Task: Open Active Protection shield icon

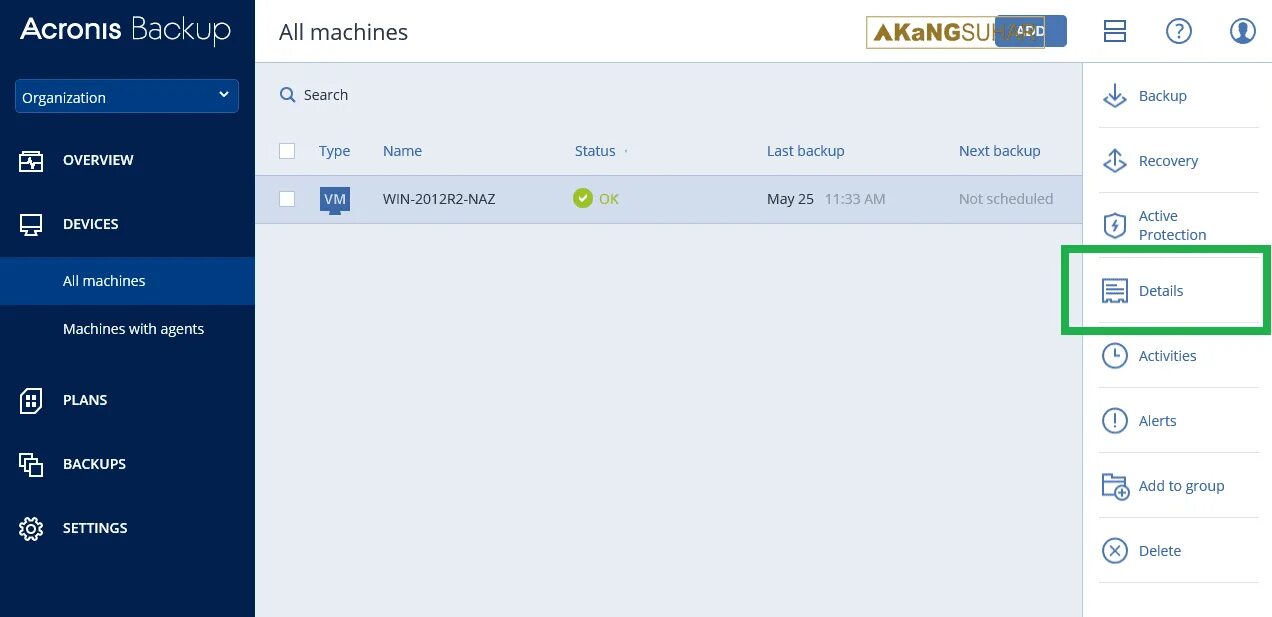Action: click(x=1114, y=225)
